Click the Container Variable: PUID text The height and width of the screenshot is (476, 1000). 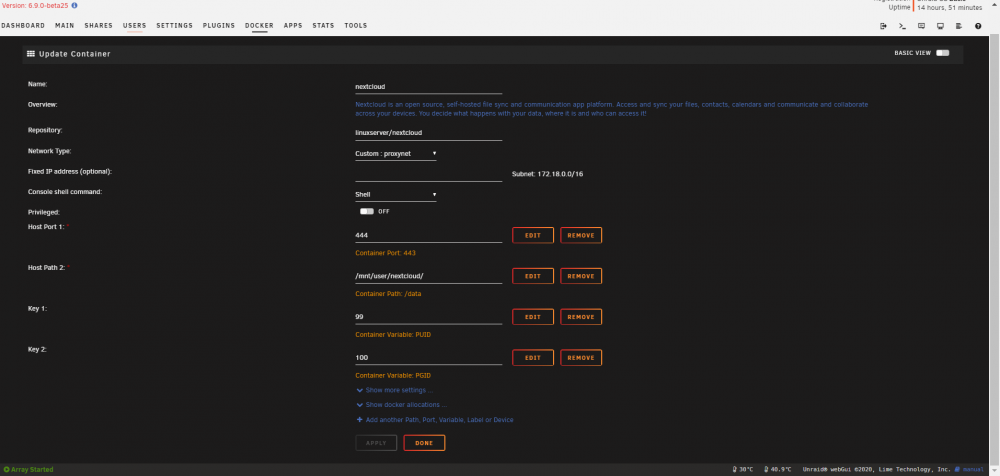point(393,334)
